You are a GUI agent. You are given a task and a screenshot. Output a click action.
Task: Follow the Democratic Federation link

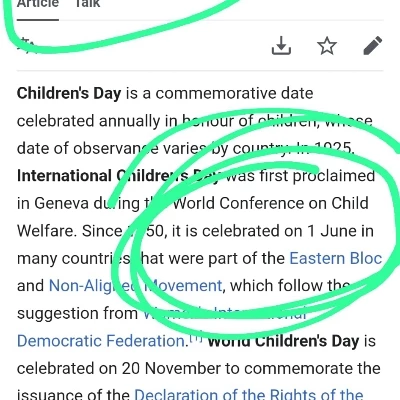point(101,341)
